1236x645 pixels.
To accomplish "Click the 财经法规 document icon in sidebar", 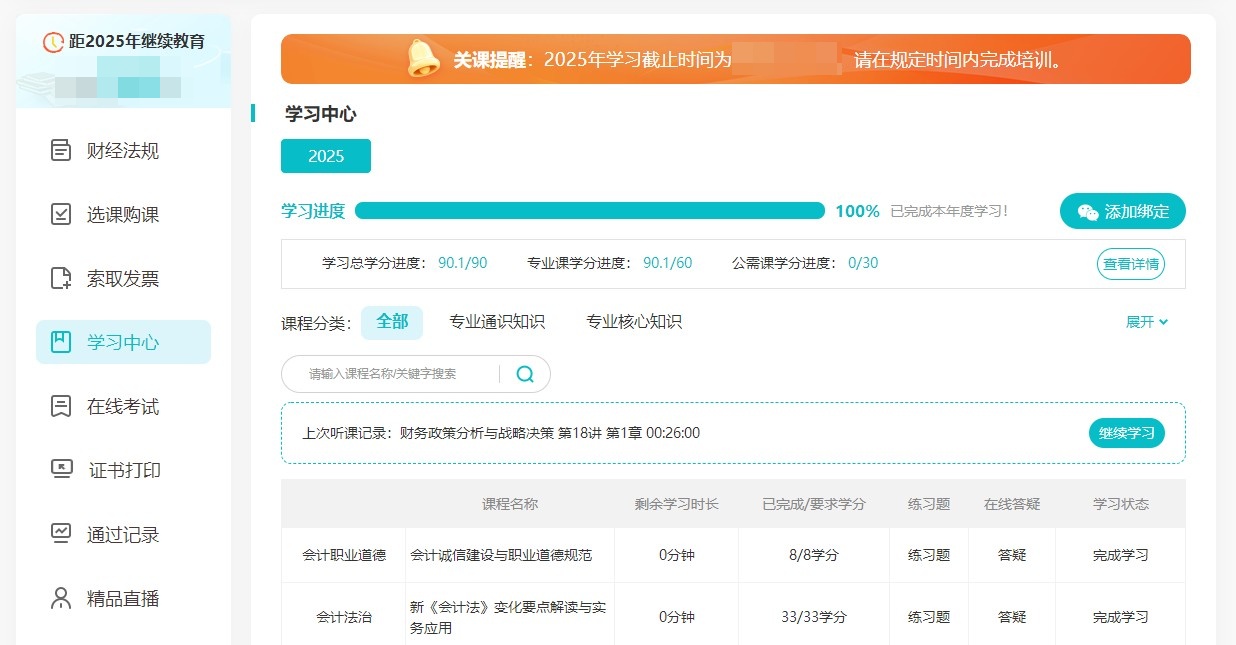I will pos(61,151).
